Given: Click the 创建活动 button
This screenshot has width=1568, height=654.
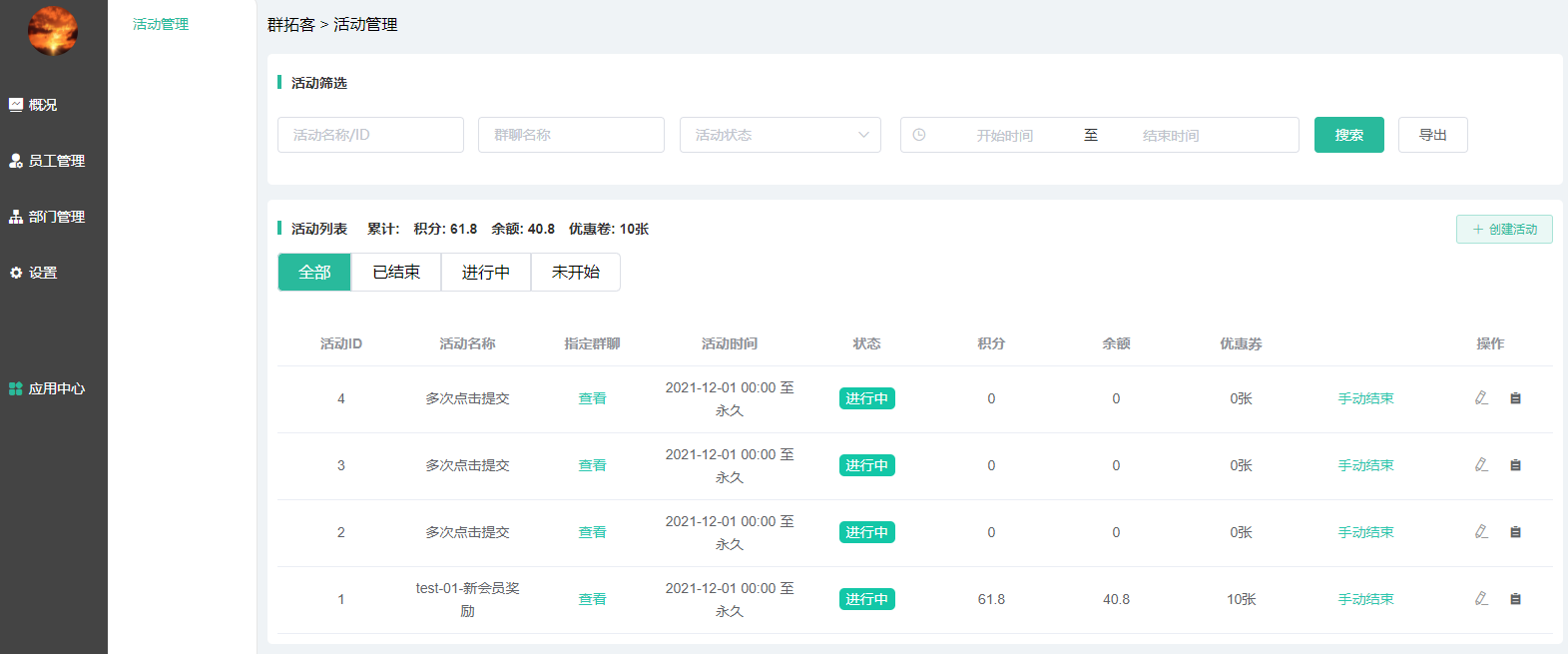Looking at the screenshot, I should (1504, 230).
